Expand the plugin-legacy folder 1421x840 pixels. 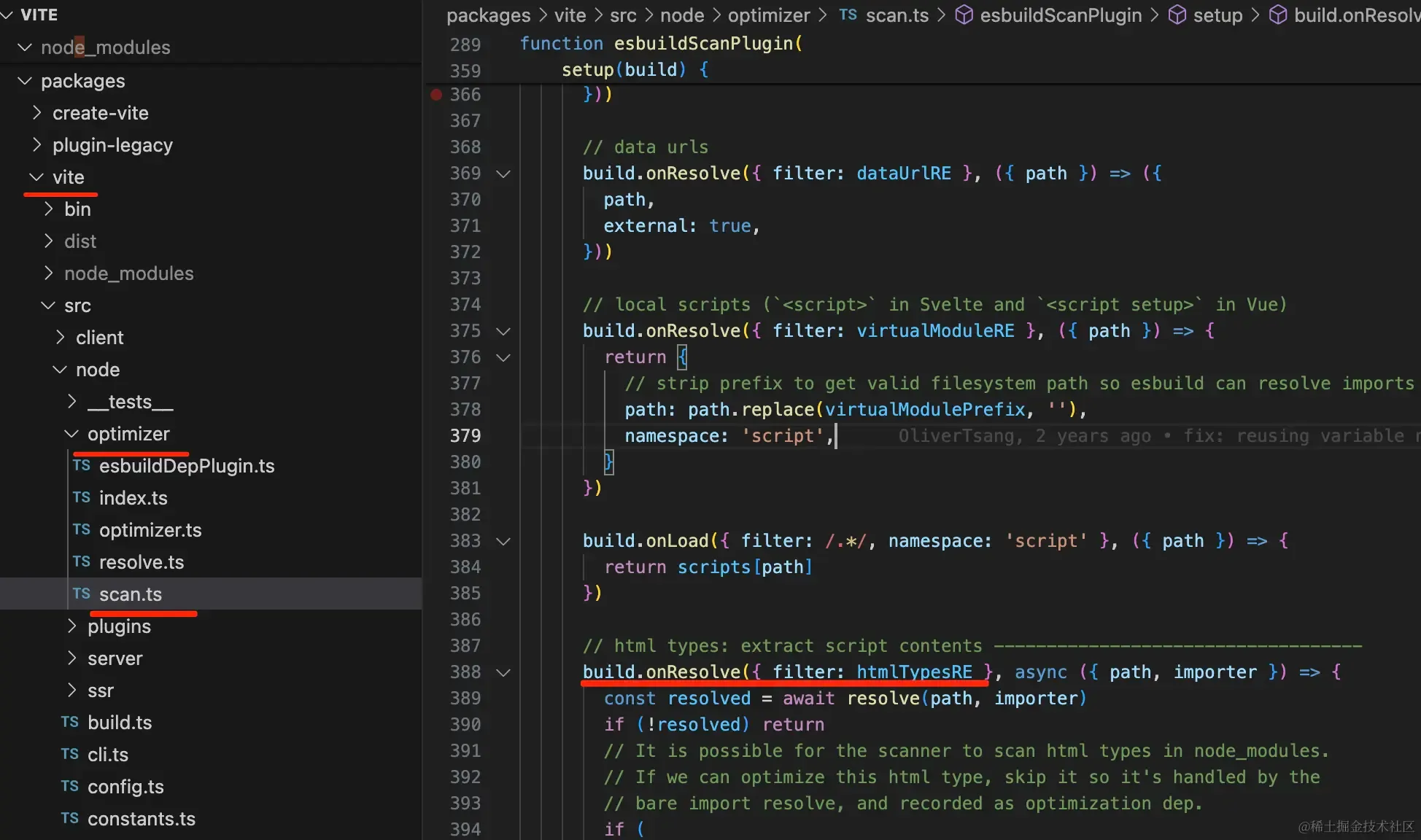36,144
